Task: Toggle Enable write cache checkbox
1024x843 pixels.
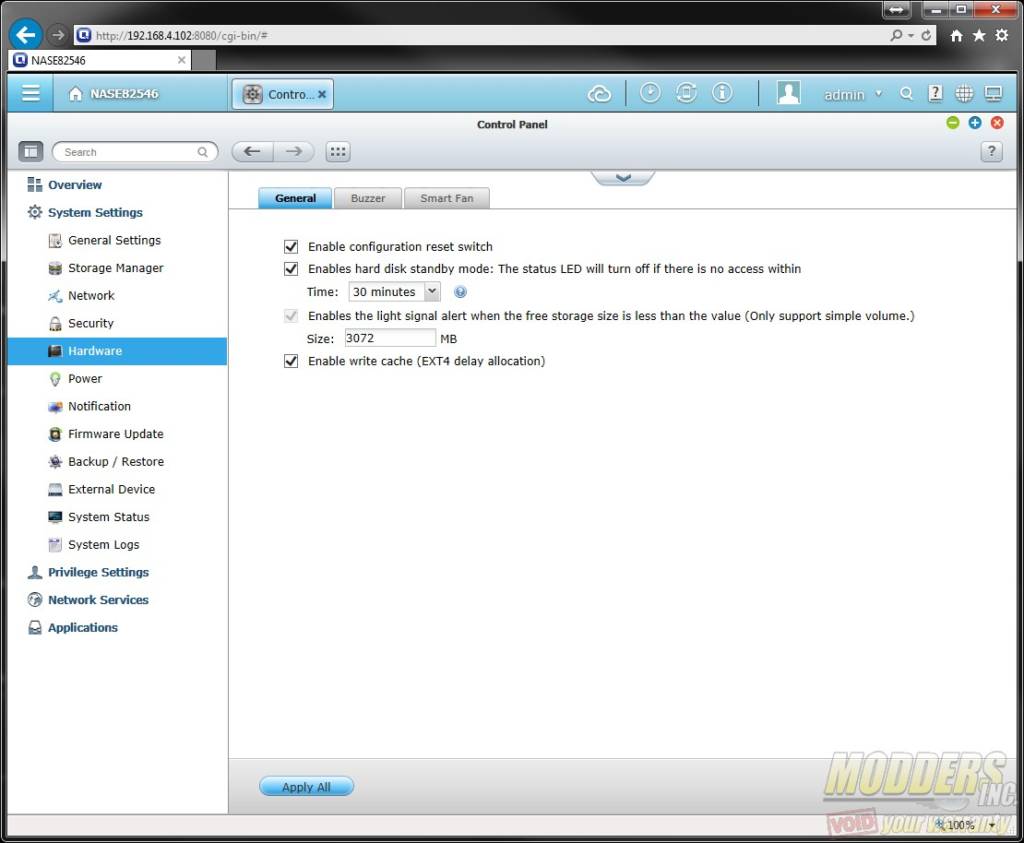Action: coord(291,361)
